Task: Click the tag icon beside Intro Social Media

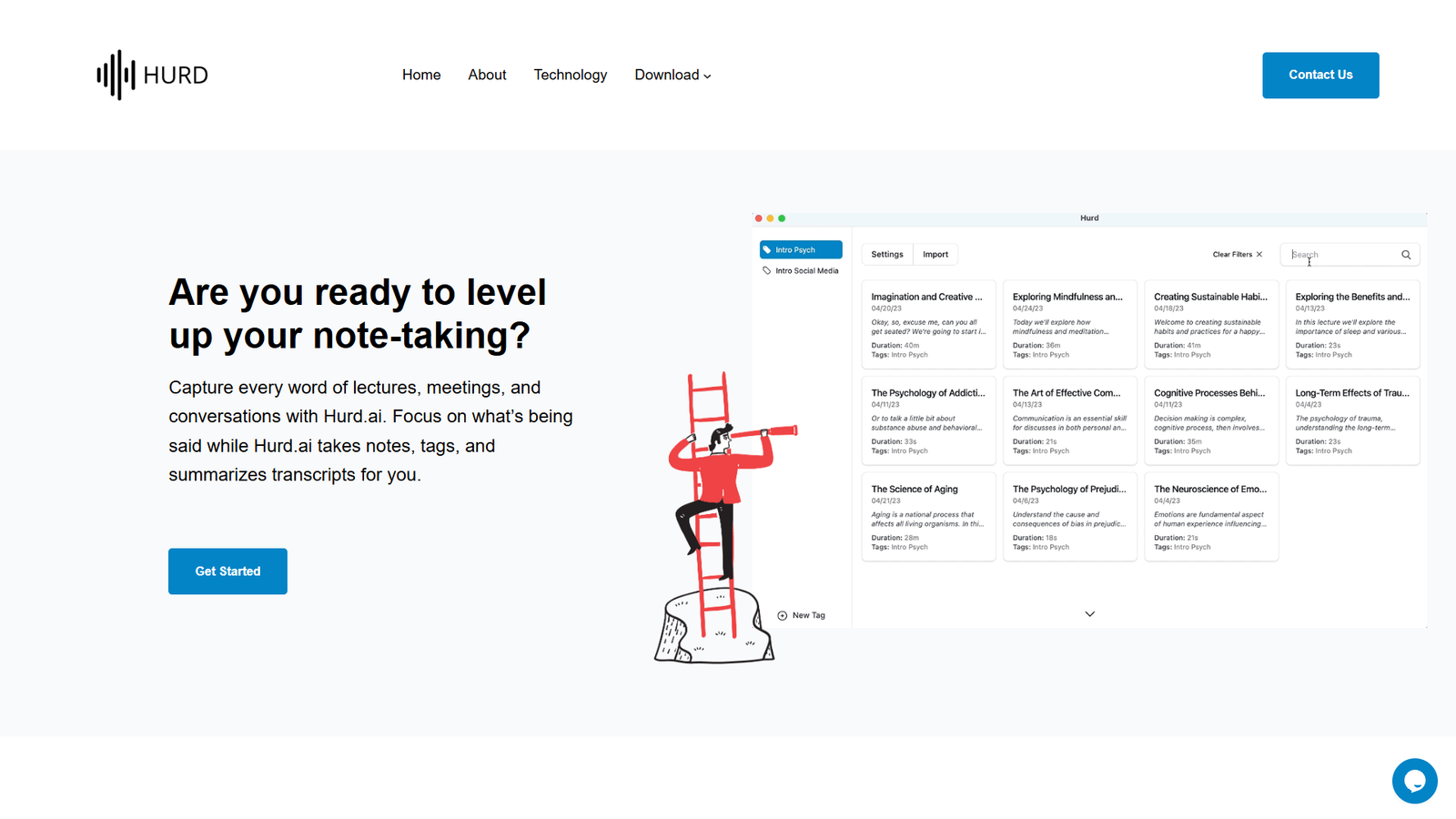Action: point(766,270)
